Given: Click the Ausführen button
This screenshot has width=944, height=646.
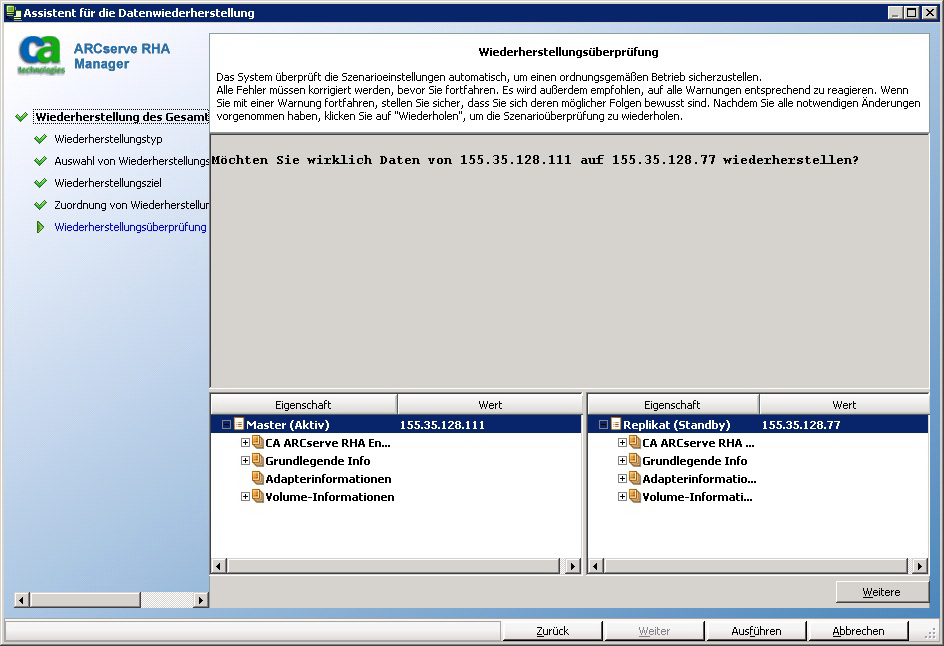Looking at the screenshot, I should (756, 630).
